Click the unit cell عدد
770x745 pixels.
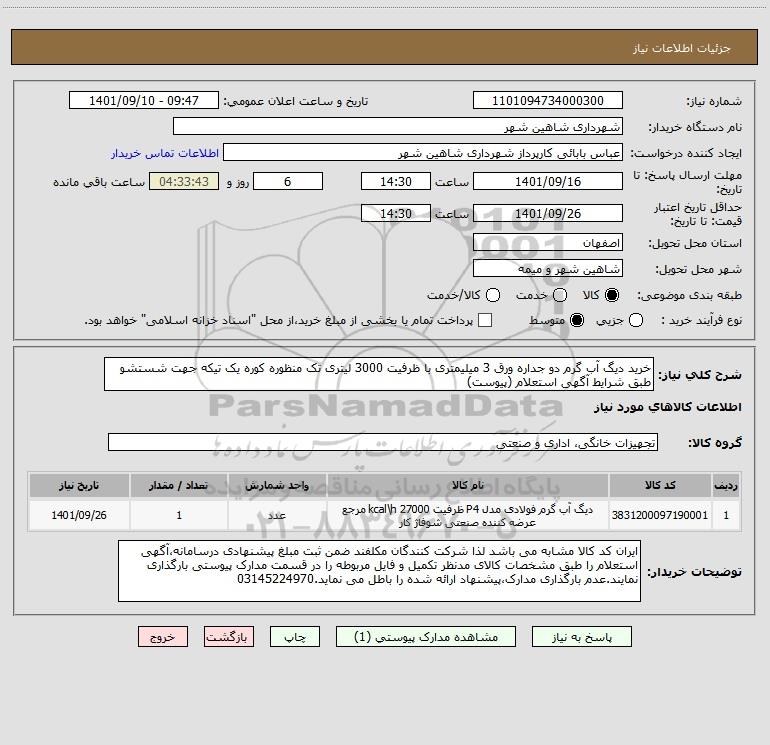[x=277, y=515]
